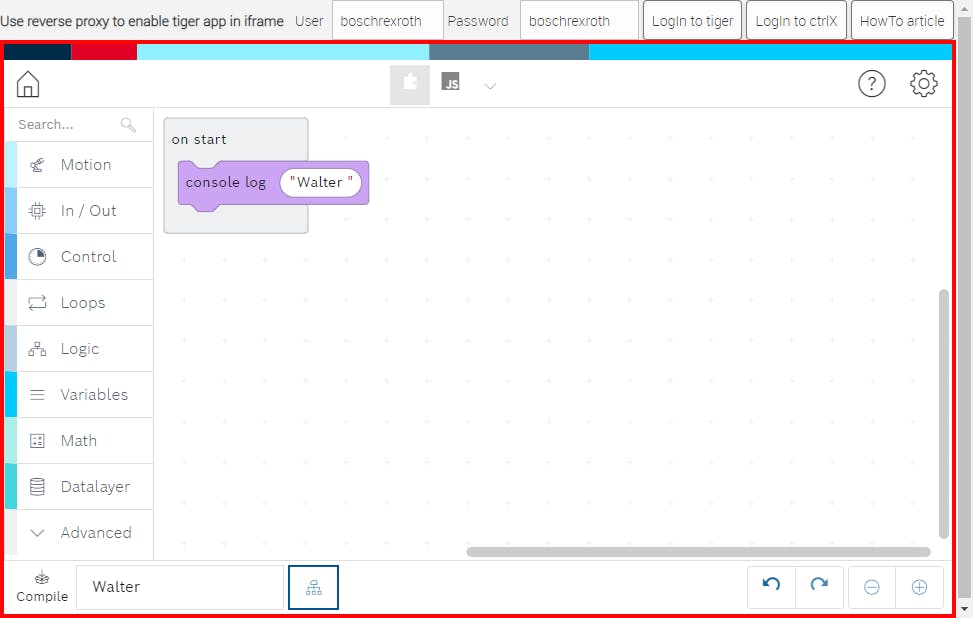Viewport: 973px width, 618px height.
Task: Open the Math block category
Action: click(x=79, y=441)
